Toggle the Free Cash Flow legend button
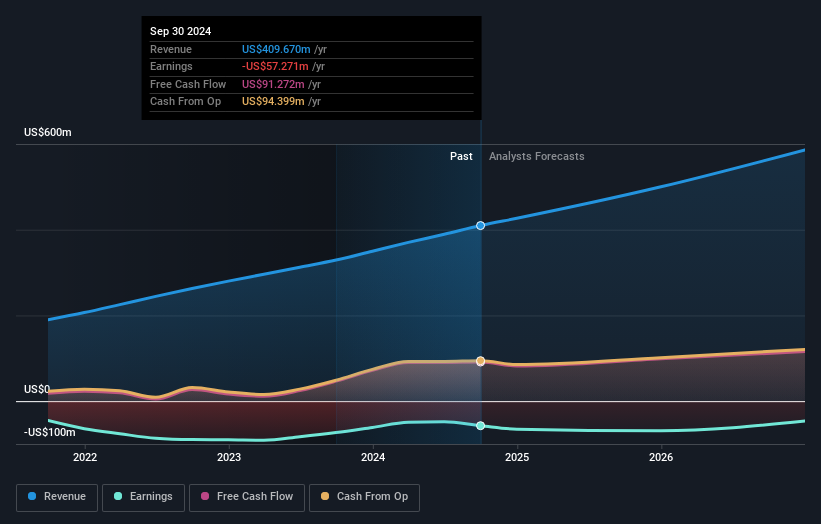The image size is (821, 524). click(247, 497)
